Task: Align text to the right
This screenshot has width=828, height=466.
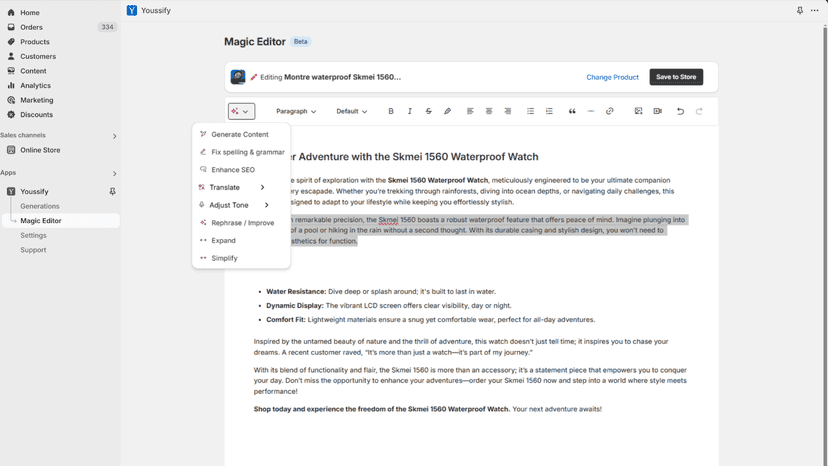Action: [x=507, y=111]
